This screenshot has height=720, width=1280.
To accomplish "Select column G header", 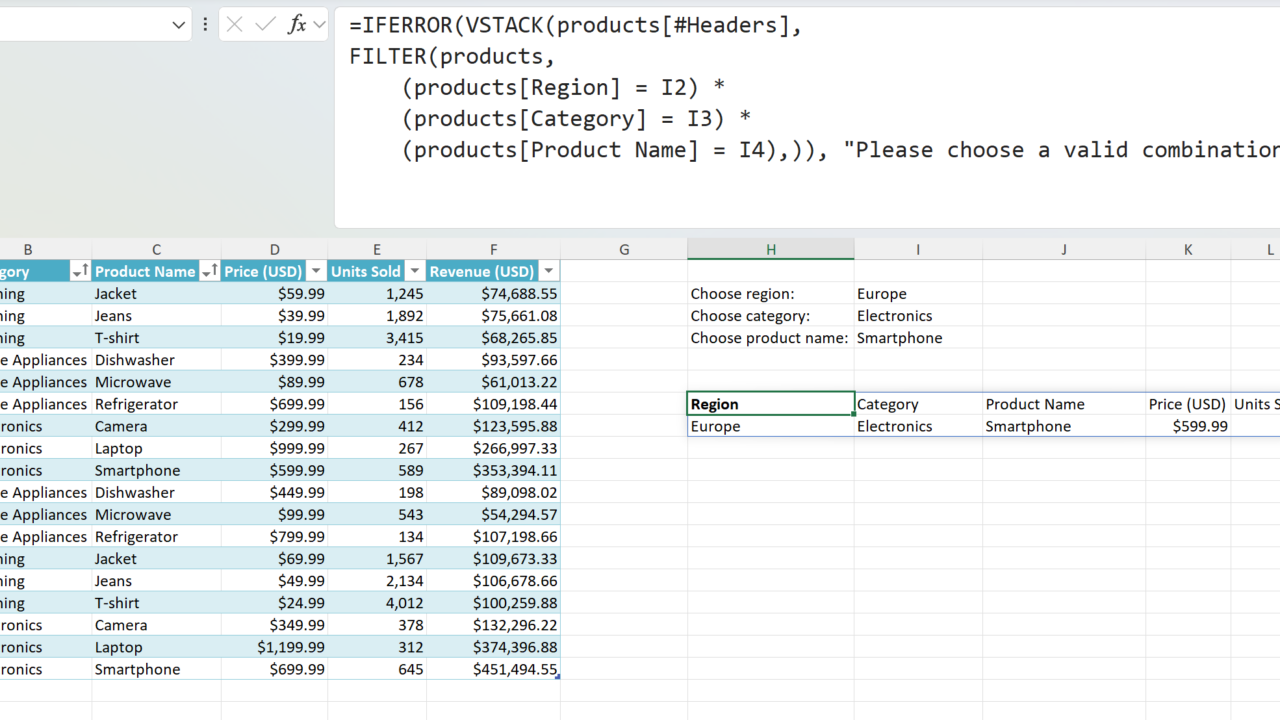I will pyautogui.click(x=624, y=250).
